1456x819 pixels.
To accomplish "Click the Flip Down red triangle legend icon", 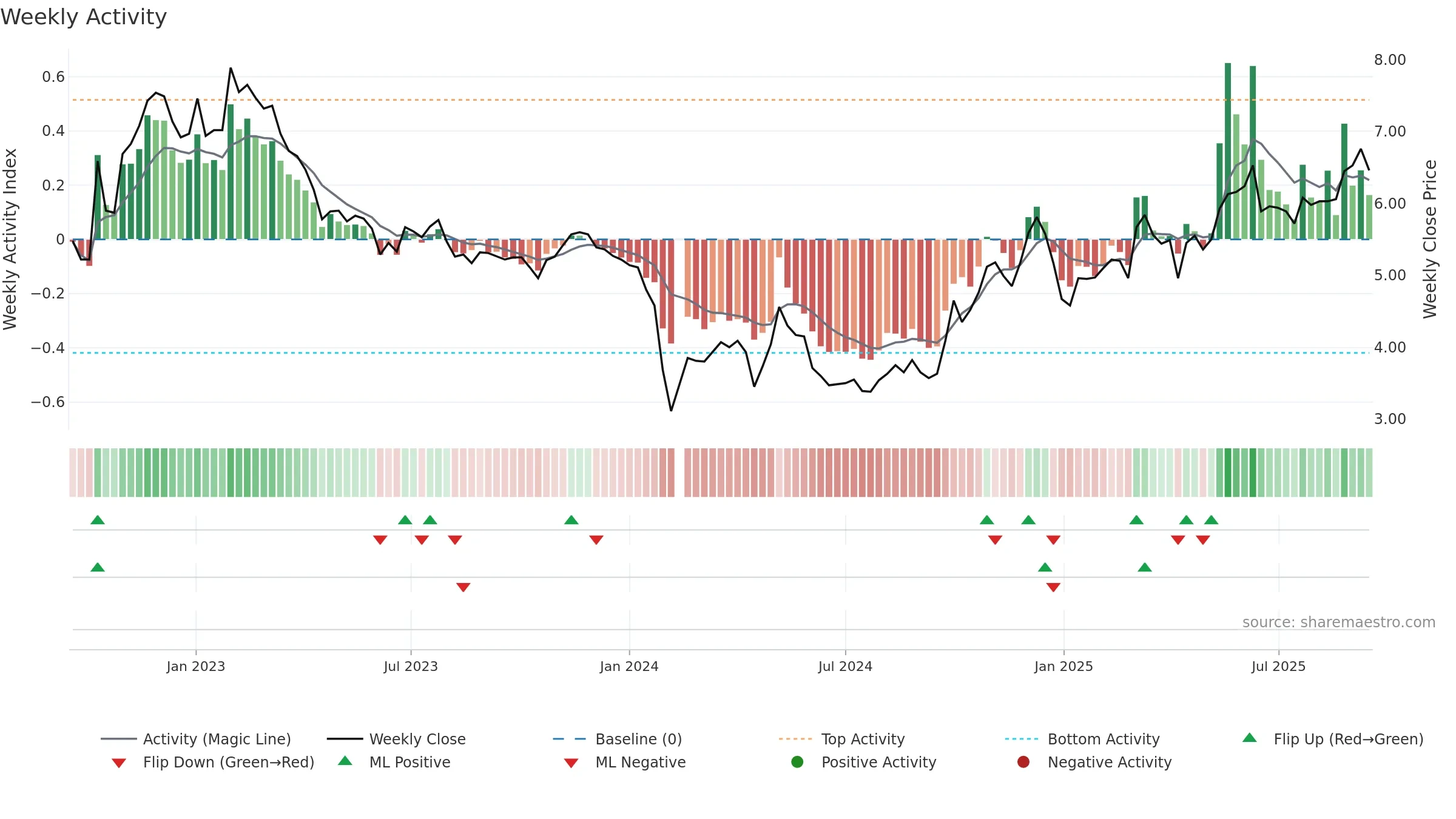I will pyautogui.click(x=119, y=763).
